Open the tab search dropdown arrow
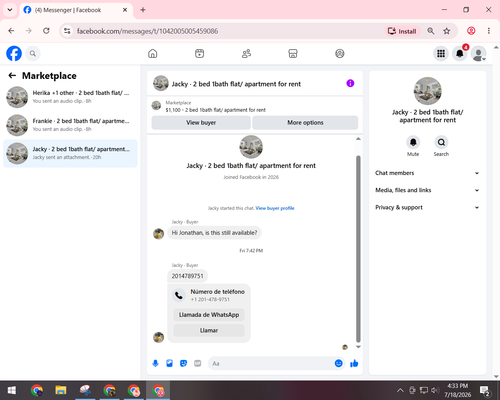Image resolution: width=500 pixels, height=400 pixels. click(x=10, y=10)
